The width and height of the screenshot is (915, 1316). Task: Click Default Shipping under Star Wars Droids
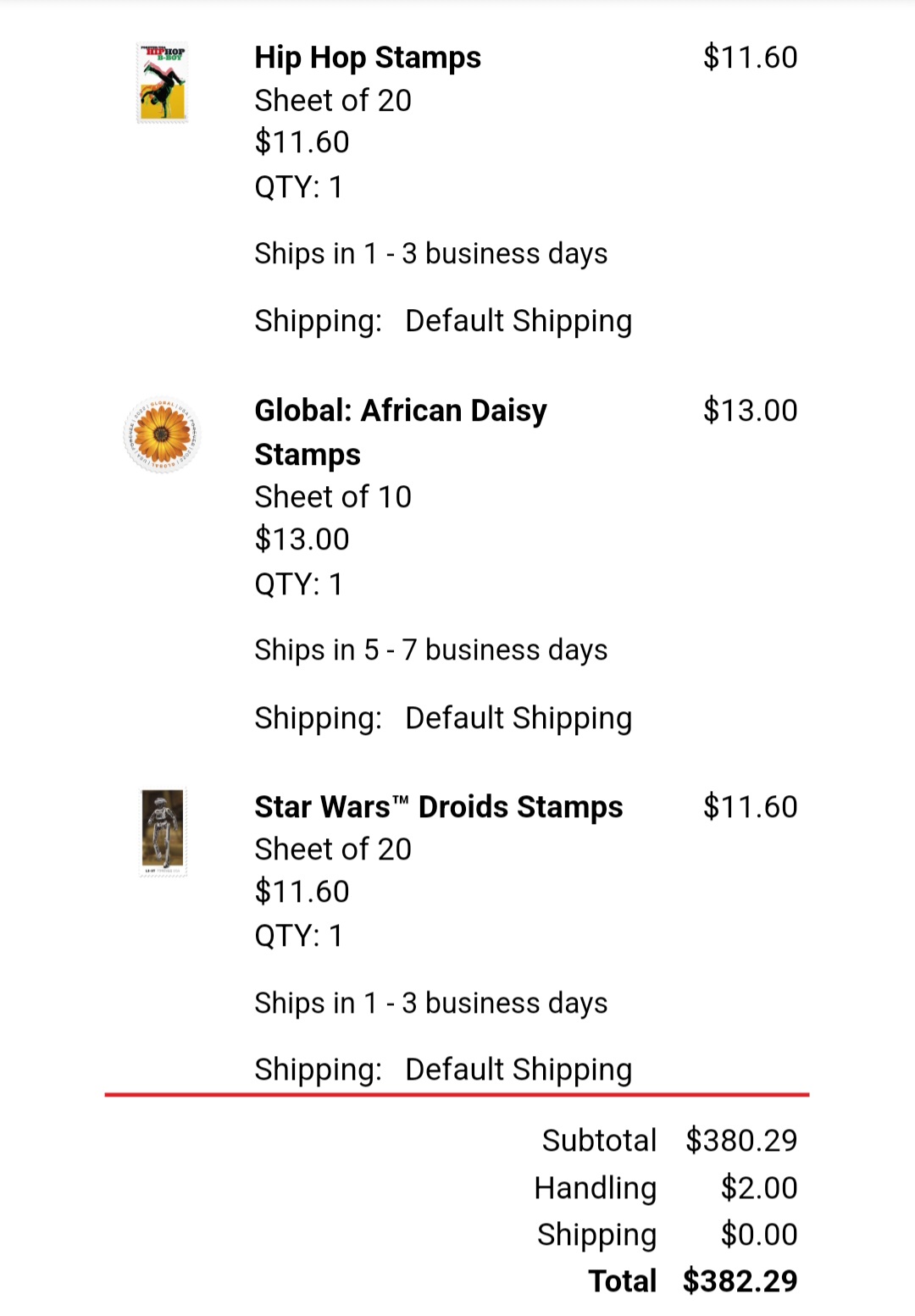[x=518, y=1070]
